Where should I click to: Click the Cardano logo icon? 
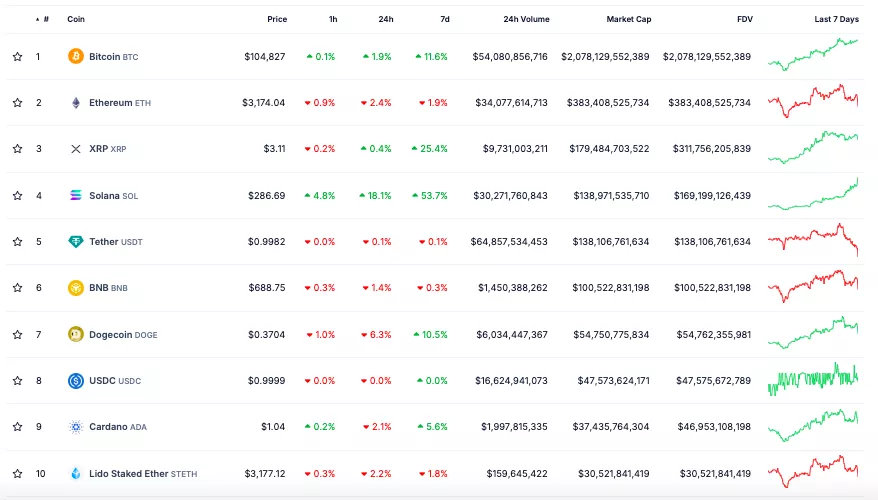75,427
